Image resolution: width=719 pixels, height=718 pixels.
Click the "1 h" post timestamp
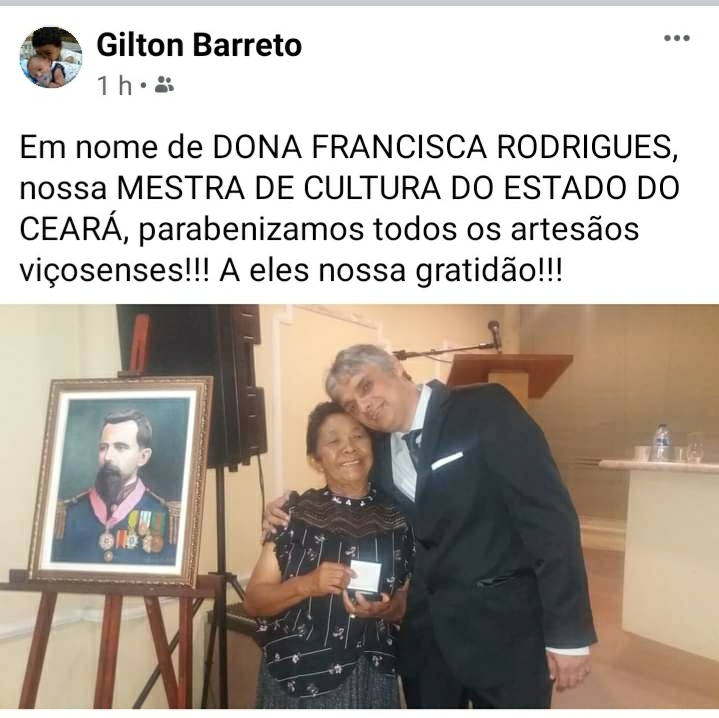115,85
